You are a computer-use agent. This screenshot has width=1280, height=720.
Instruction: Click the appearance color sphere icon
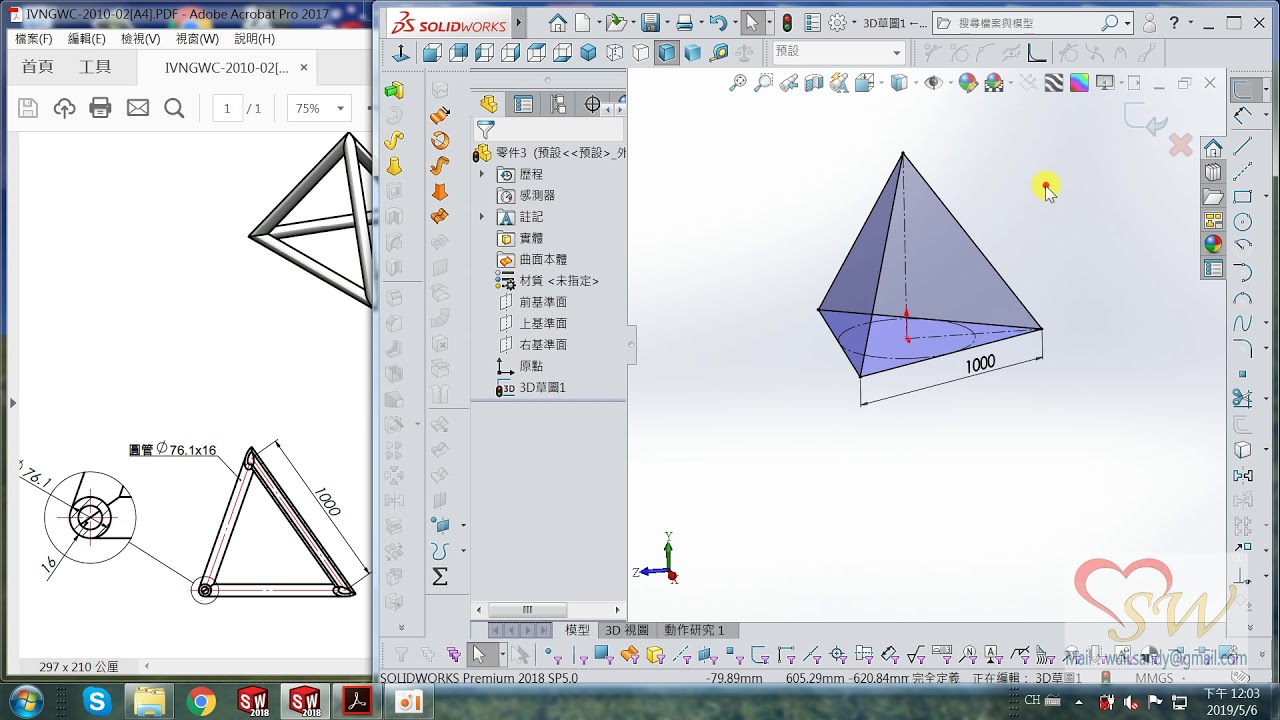pyautogui.click(x=967, y=83)
